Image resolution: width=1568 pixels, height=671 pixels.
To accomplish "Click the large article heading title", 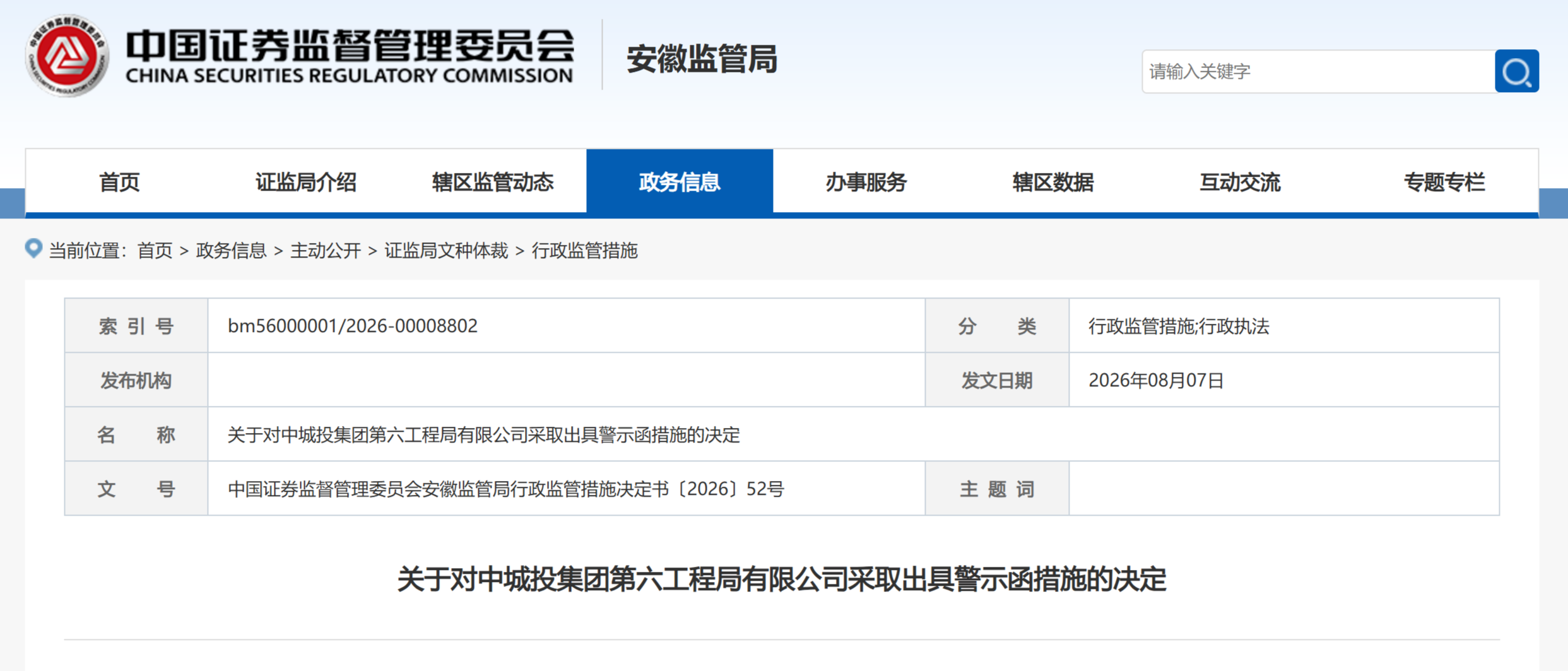I will tap(782, 579).
